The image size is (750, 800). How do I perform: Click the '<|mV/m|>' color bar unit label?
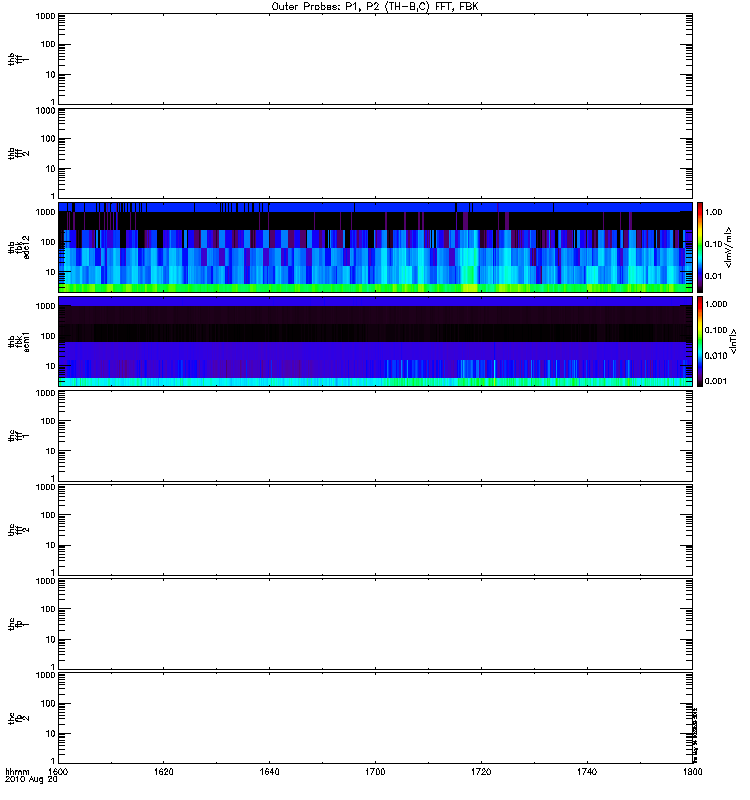point(729,247)
